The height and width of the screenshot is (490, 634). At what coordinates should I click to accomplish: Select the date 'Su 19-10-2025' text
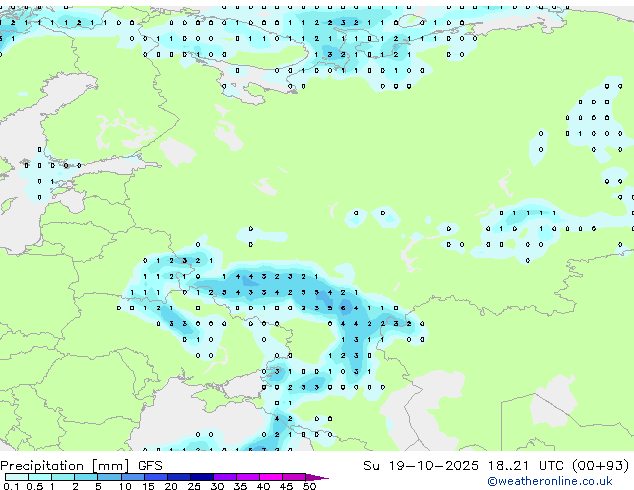[x=421, y=466]
